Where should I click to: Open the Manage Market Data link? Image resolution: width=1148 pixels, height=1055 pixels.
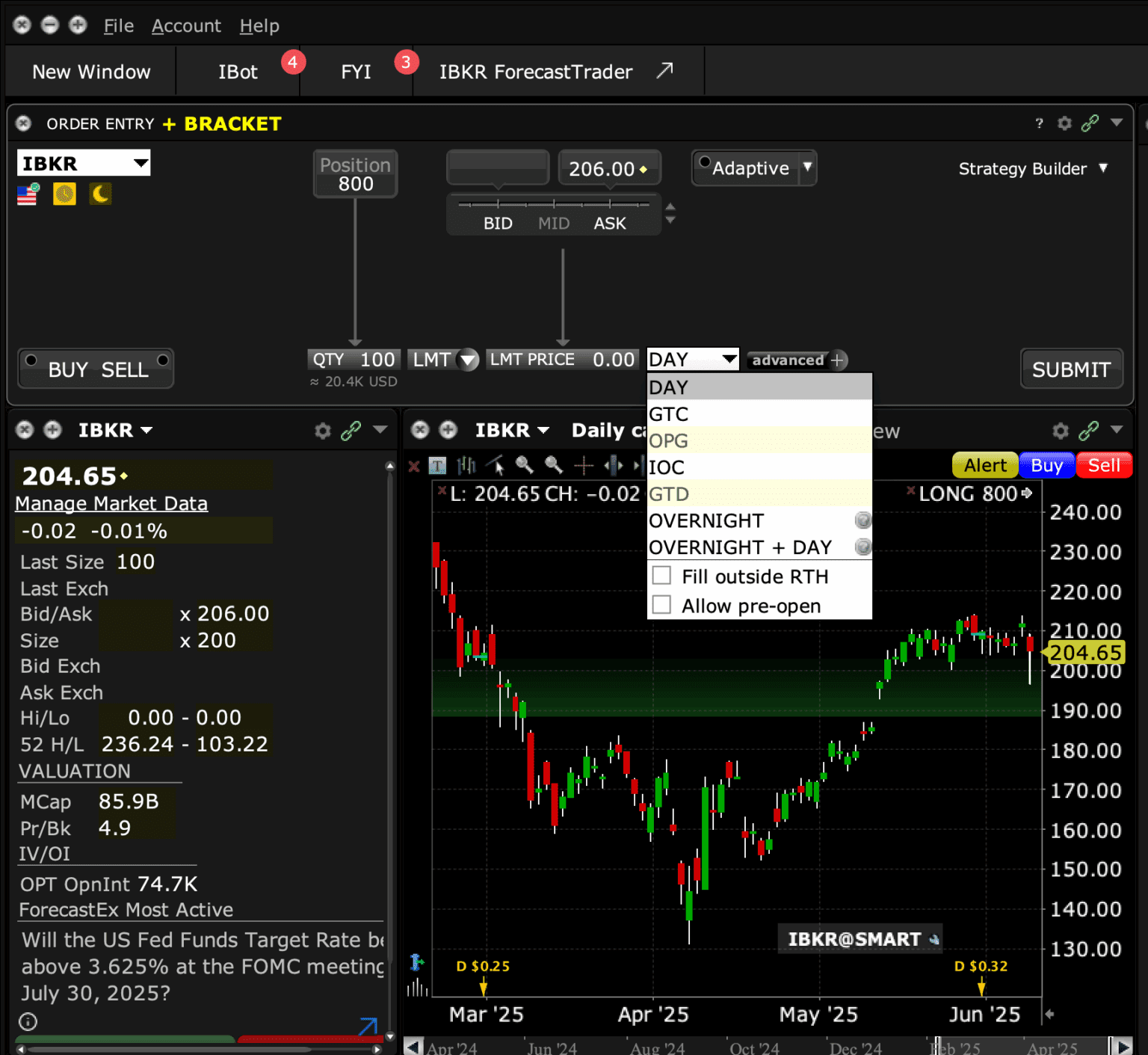111,504
